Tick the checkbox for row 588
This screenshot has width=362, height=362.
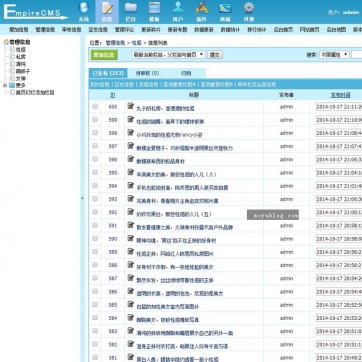(95, 265)
